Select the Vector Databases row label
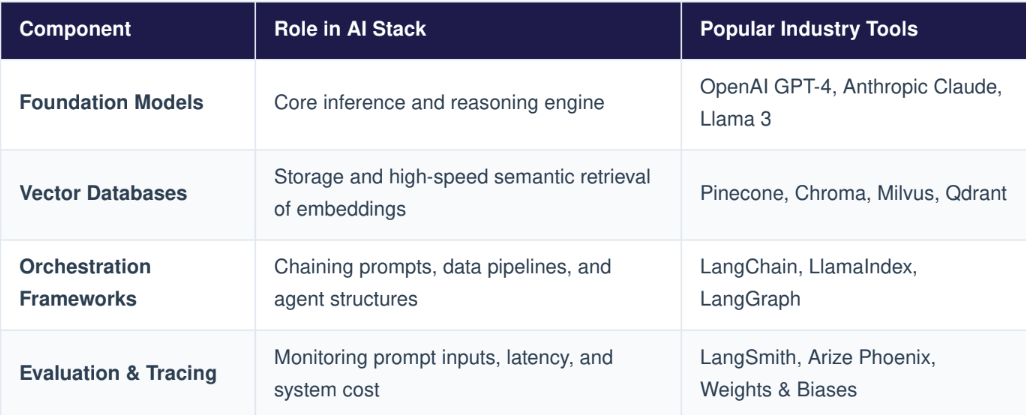This screenshot has width=1026, height=415. (x=103, y=194)
